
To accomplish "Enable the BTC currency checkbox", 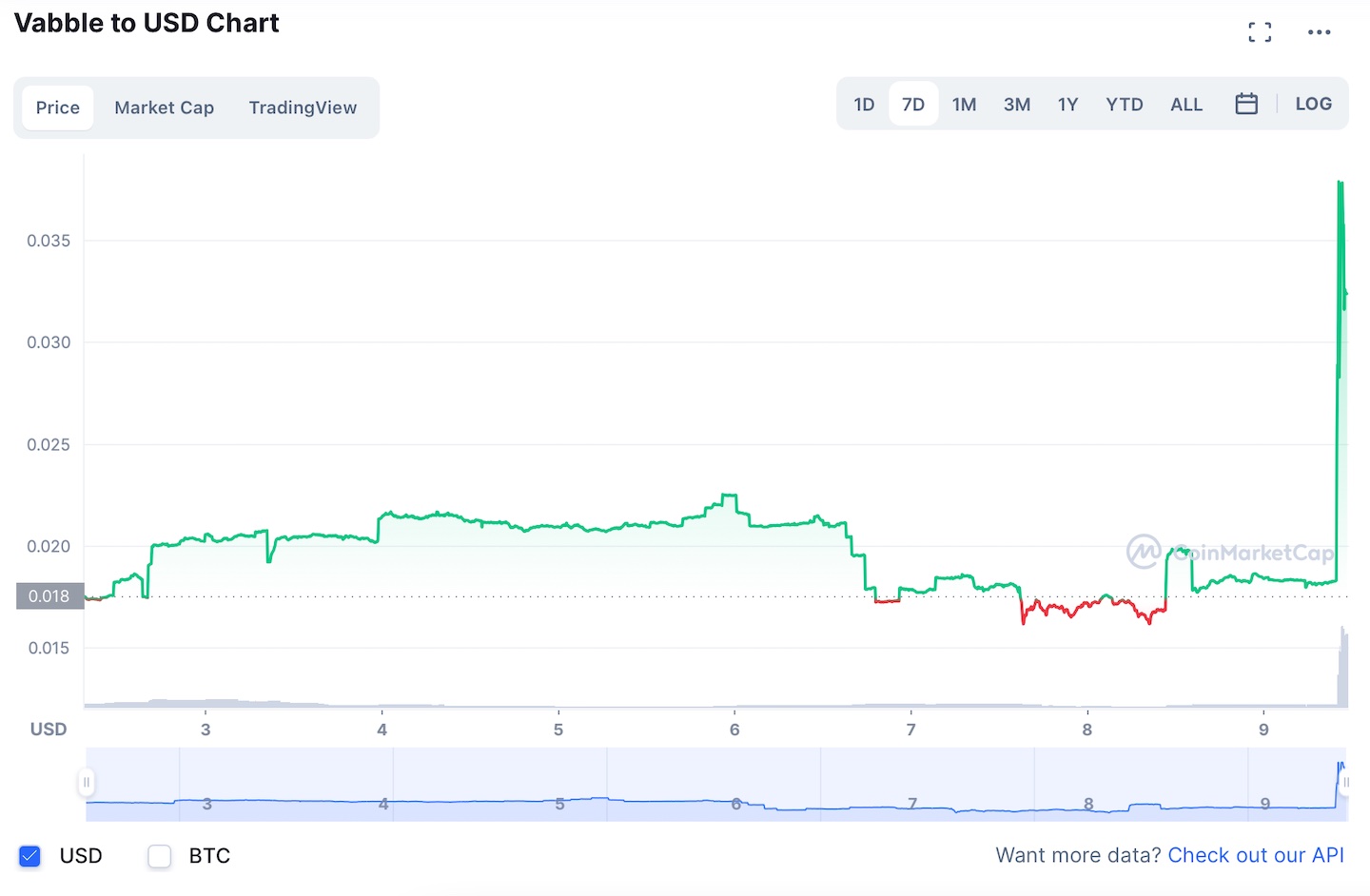I will [x=160, y=856].
